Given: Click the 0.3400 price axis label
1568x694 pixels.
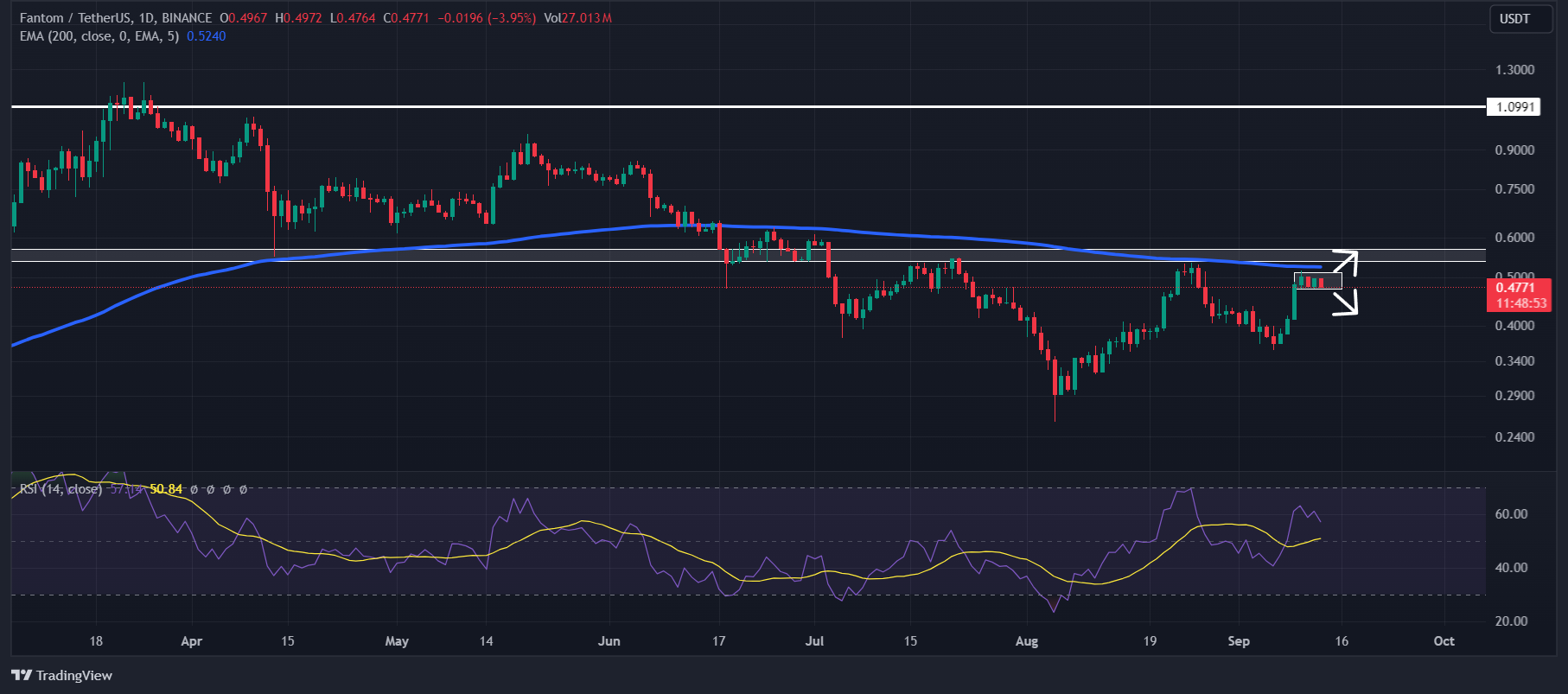Looking at the screenshot, I should (1514, 361).
